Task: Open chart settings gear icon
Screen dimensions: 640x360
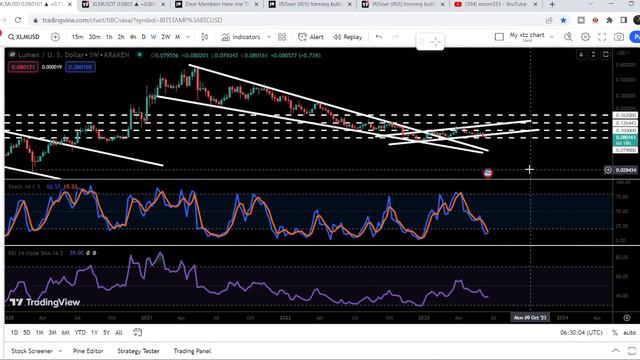Action: point(585,37)
